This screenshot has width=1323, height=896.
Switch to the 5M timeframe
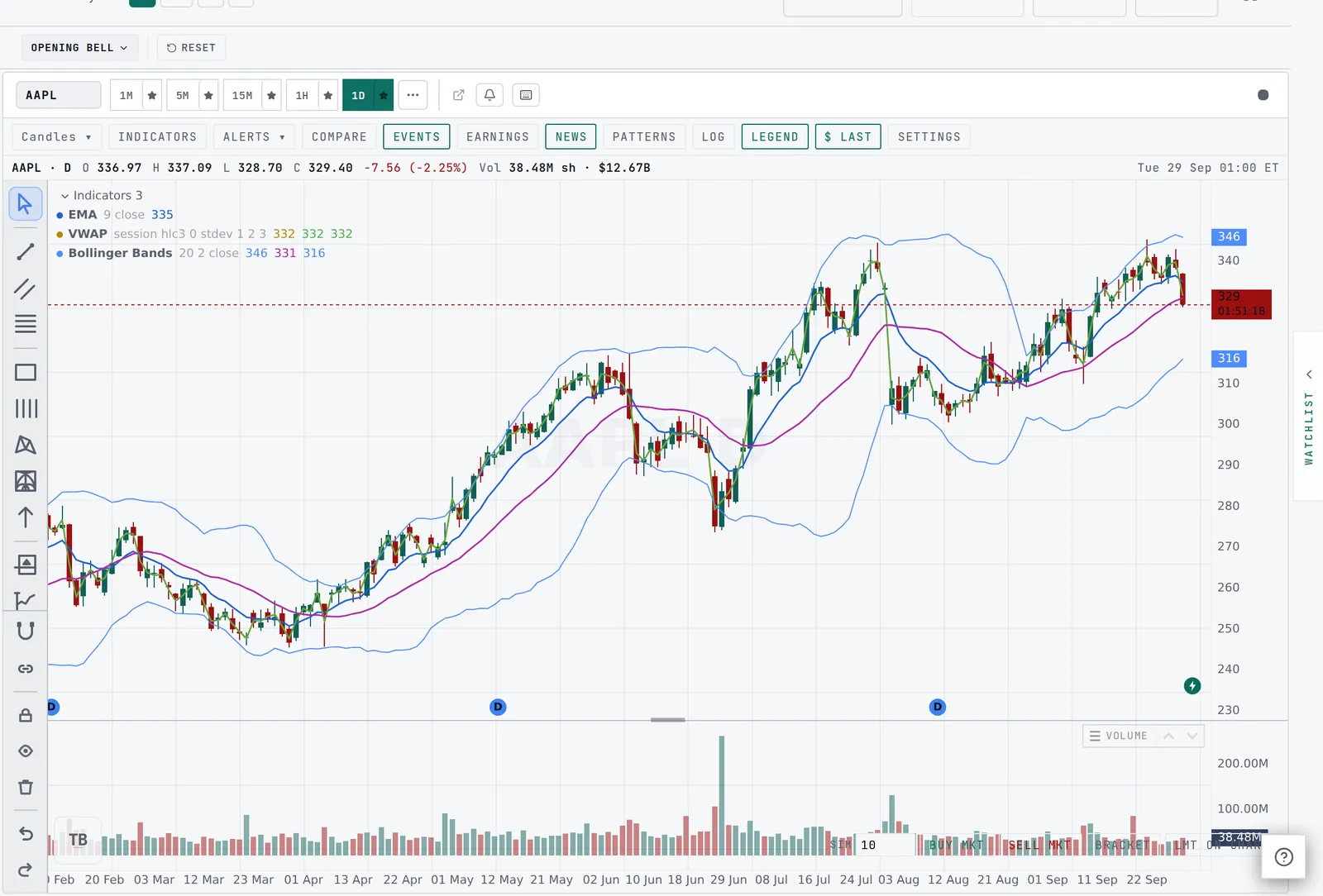click(183, 95)
